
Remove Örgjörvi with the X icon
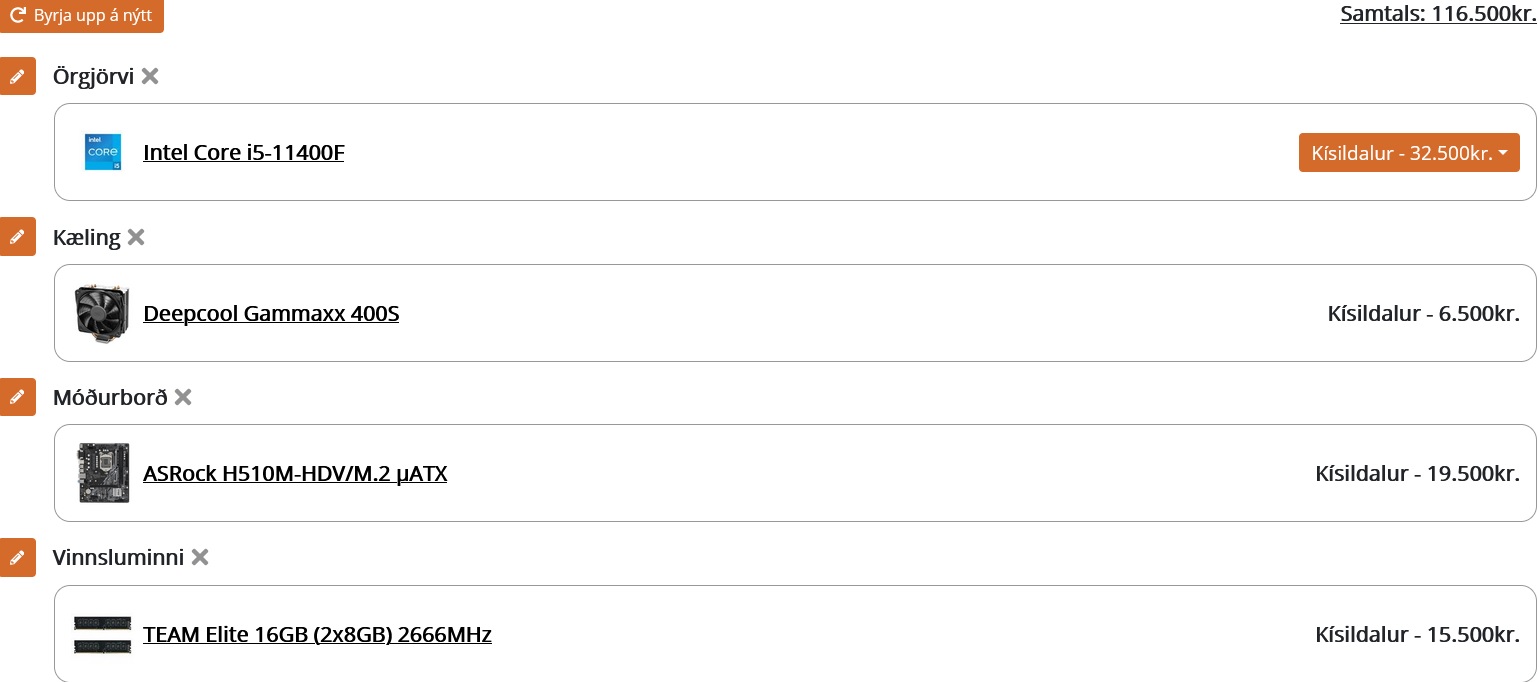click(x=150, y=76)
